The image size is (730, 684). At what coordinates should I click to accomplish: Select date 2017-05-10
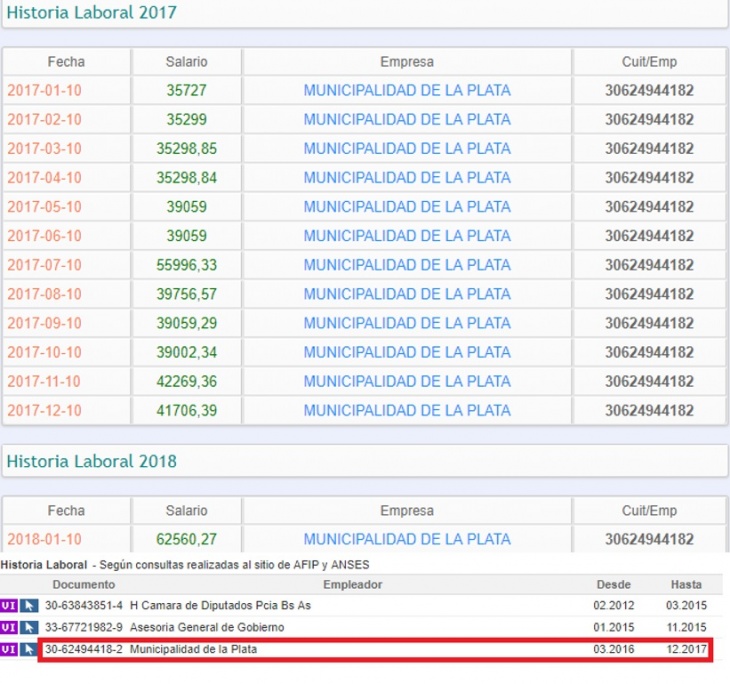44,207
